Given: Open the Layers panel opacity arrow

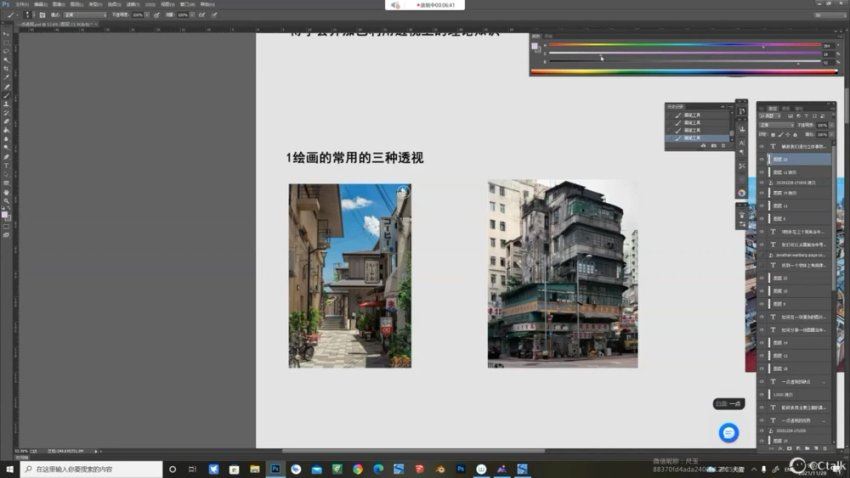Looking at the screenshot, I should click(831, 125).
